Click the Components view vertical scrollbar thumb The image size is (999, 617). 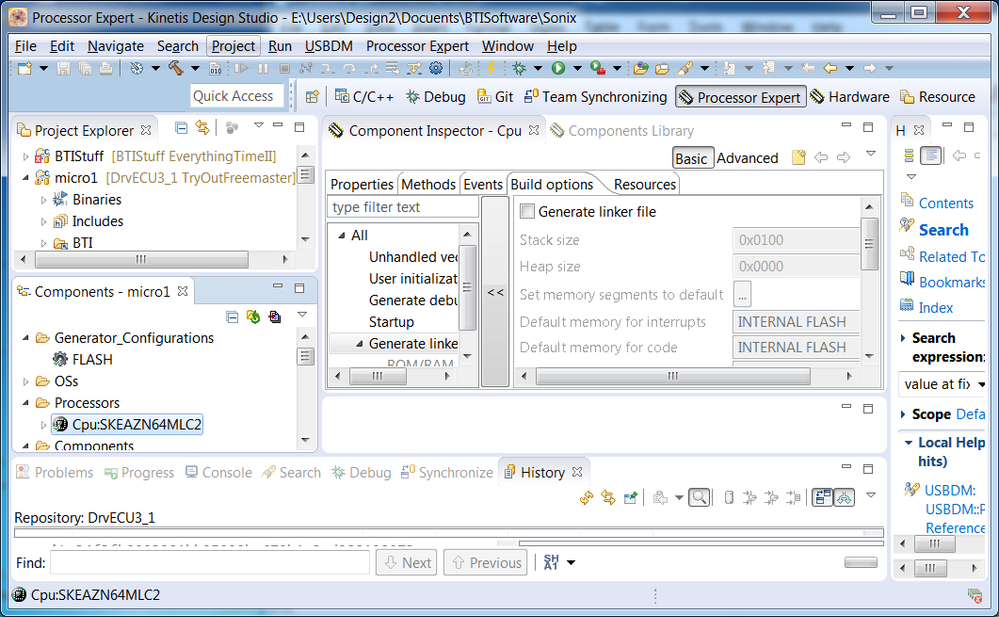point(306,356)
